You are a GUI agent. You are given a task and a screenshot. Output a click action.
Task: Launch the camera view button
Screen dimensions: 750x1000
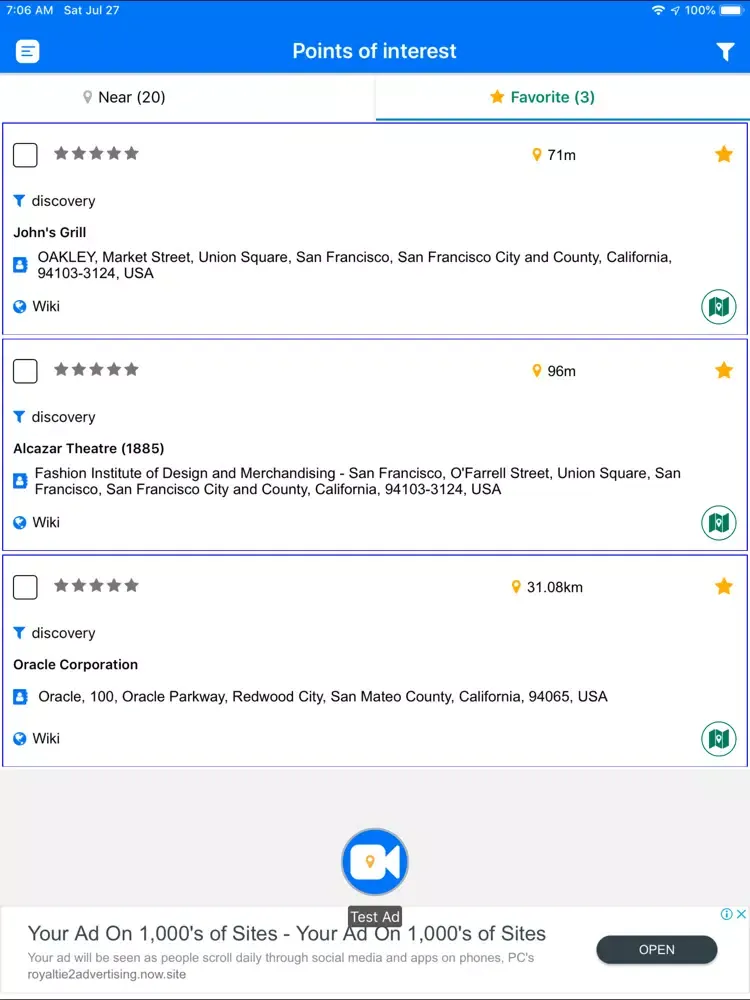coord(375,862)
